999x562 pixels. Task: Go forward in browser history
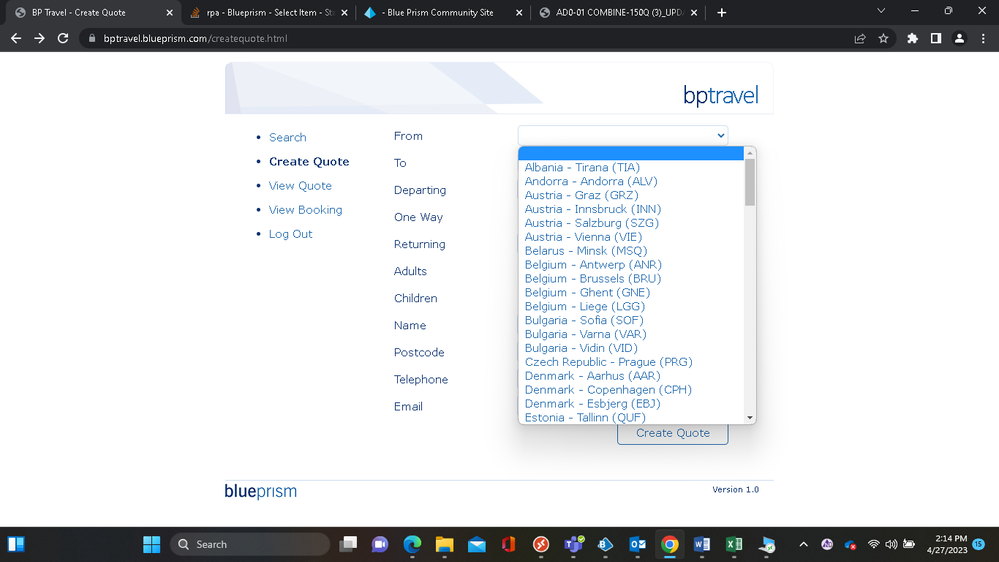[x=40, y=38]
